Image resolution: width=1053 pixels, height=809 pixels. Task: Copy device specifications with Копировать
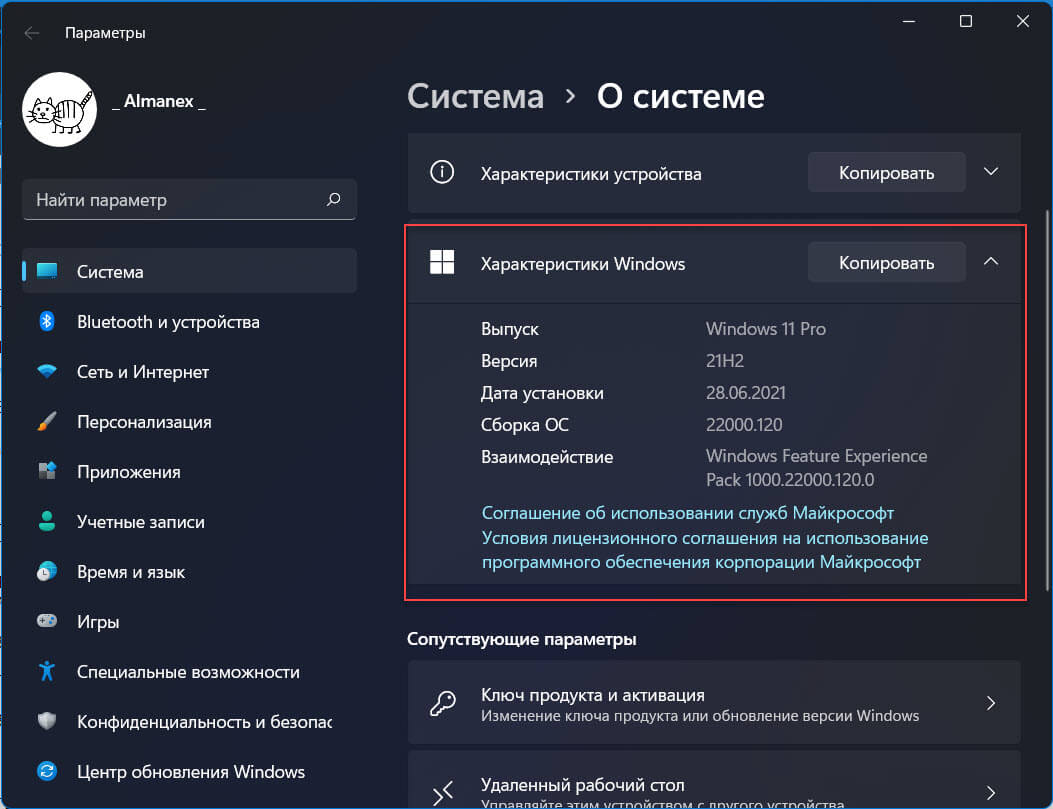[x=886, y=173]
